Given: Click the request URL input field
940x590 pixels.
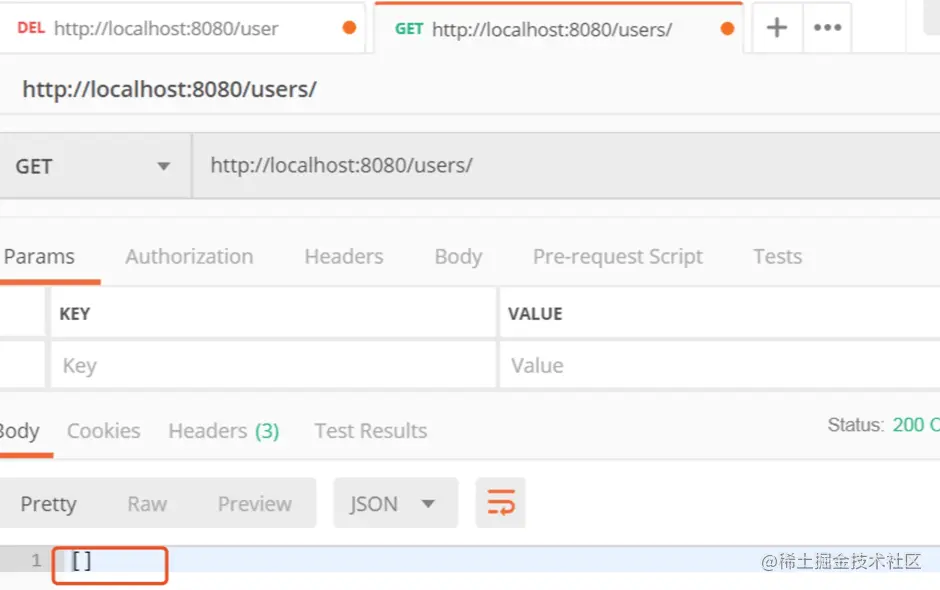Looking at the screenshot, I should (567, 165).
